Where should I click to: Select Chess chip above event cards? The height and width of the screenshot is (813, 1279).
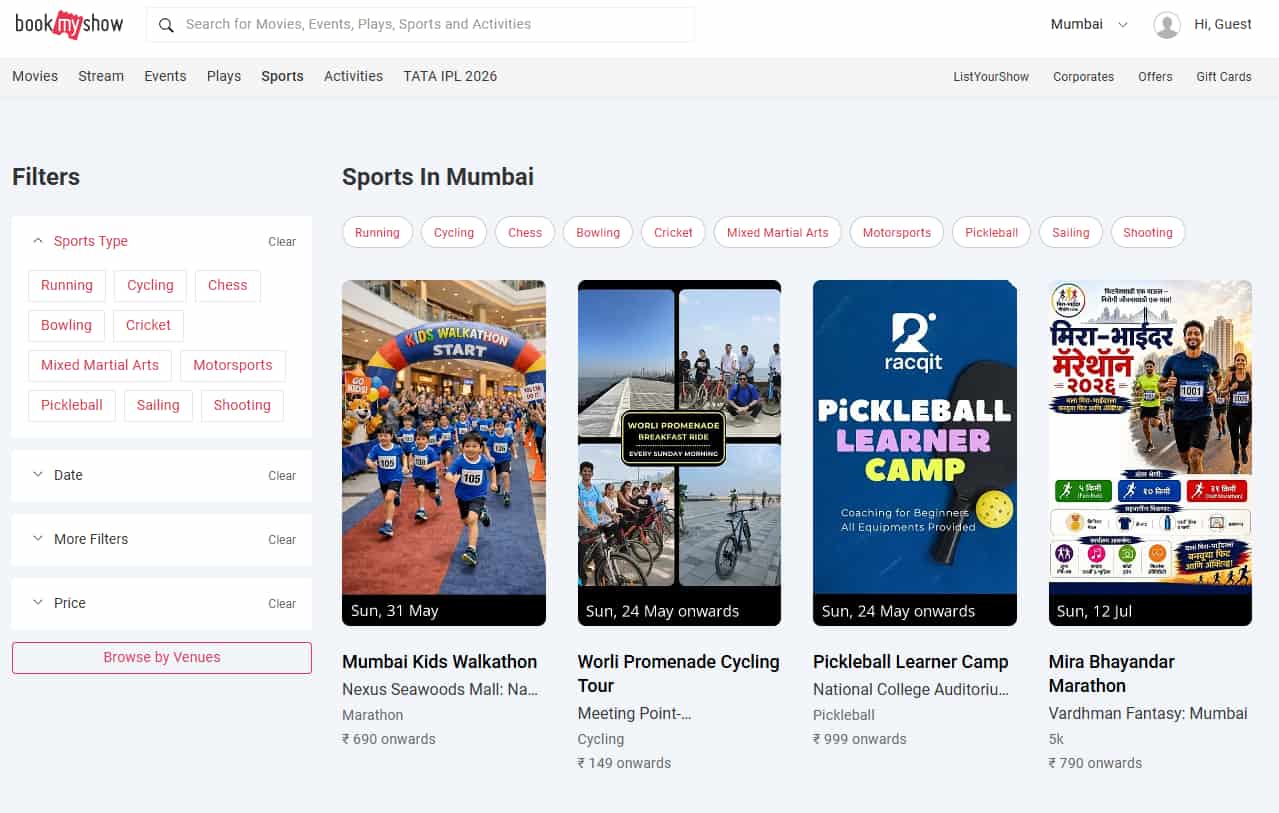[525, 232]
